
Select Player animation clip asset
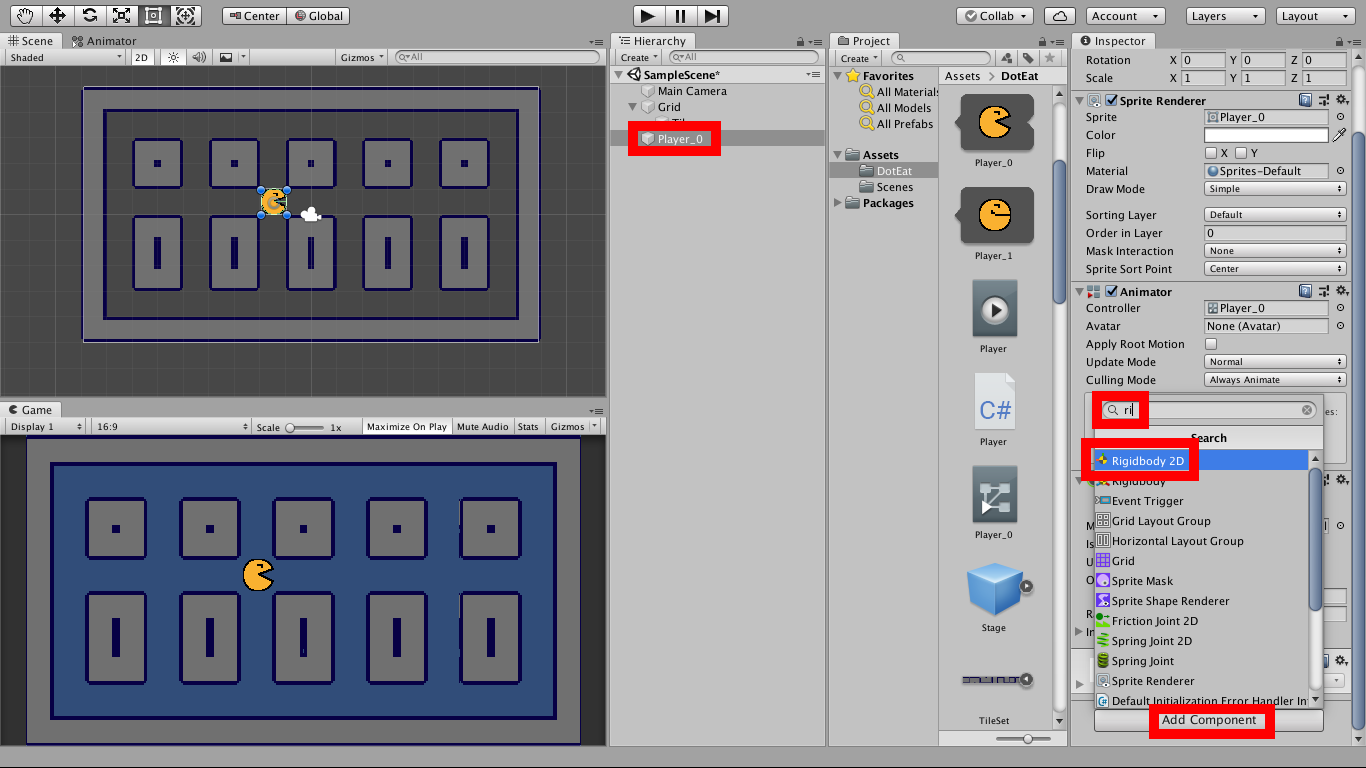(994, 308)
